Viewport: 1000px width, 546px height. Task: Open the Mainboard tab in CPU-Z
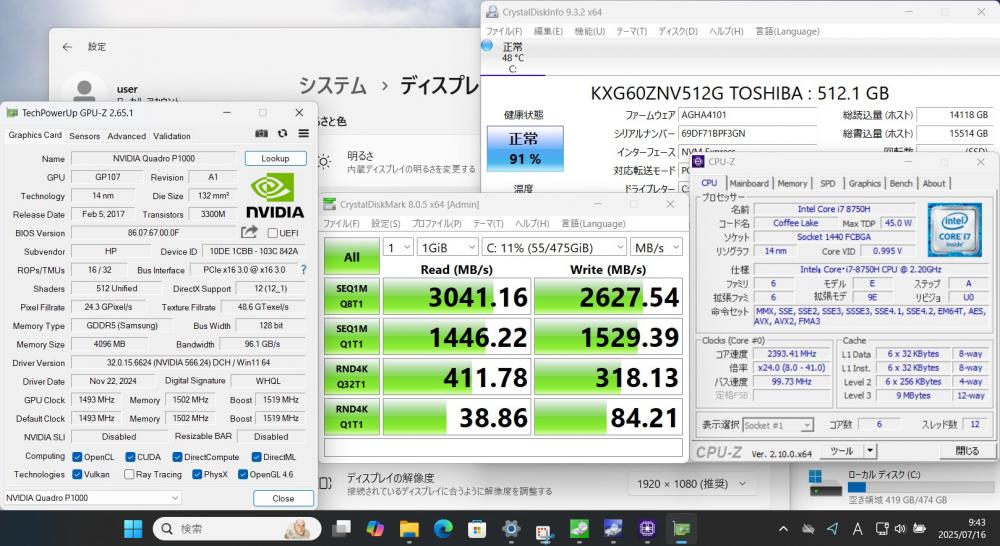[749, 183]
